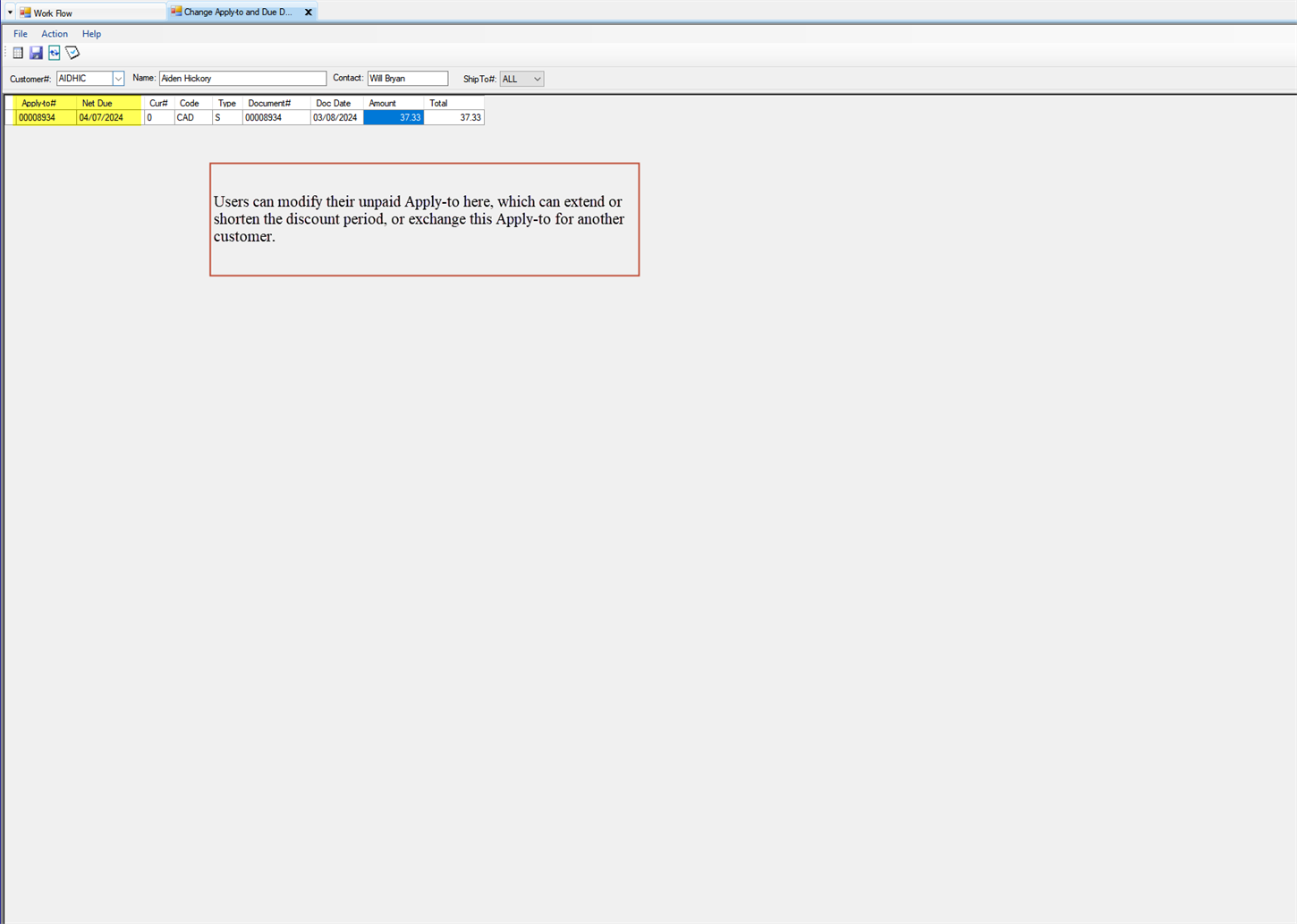This screenshot has height=924, width=1297.
Task: Open the File menu
Action: [20, 34]
